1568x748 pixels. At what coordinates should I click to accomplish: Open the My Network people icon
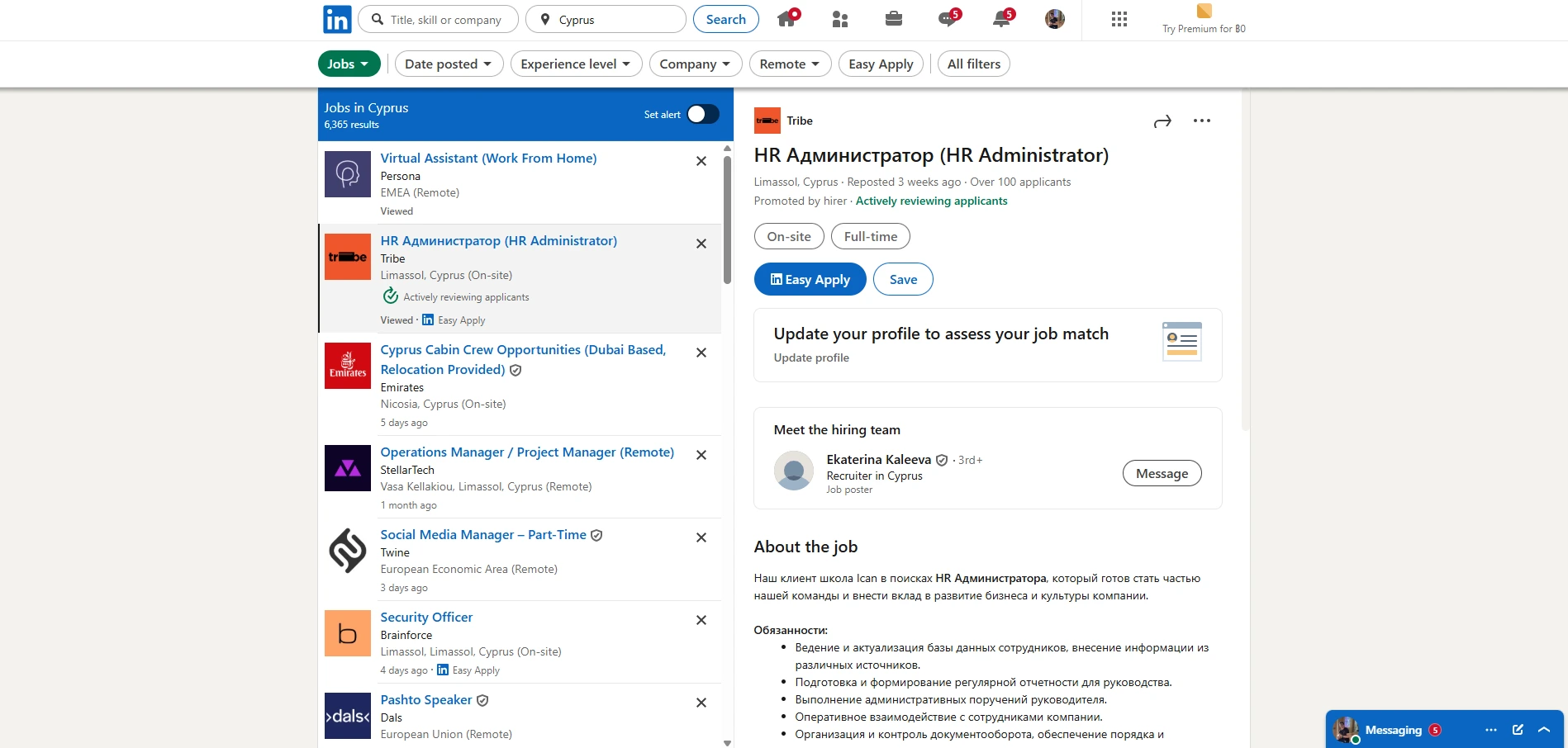click(840, 19)
